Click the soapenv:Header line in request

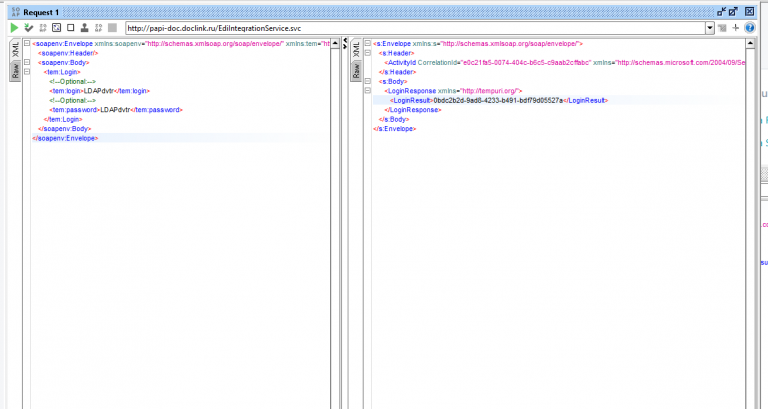pos(68,53)
